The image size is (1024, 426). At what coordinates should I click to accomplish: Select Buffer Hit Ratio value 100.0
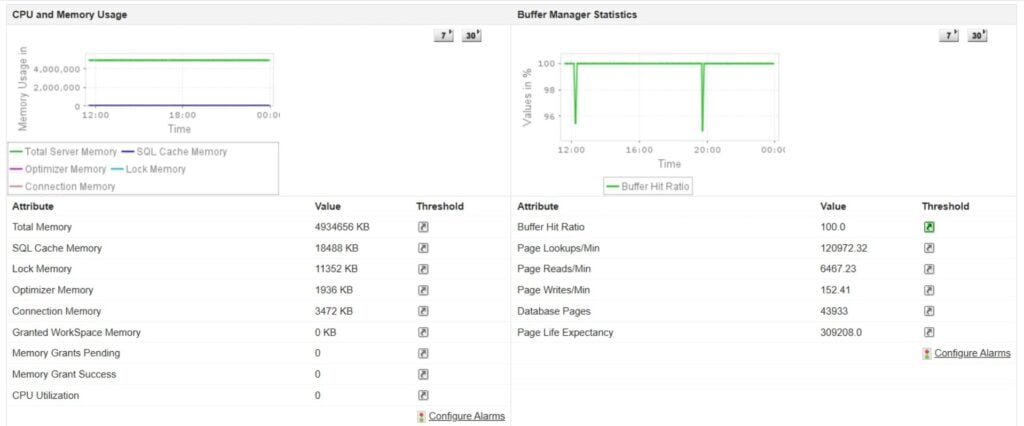[833, 227]
